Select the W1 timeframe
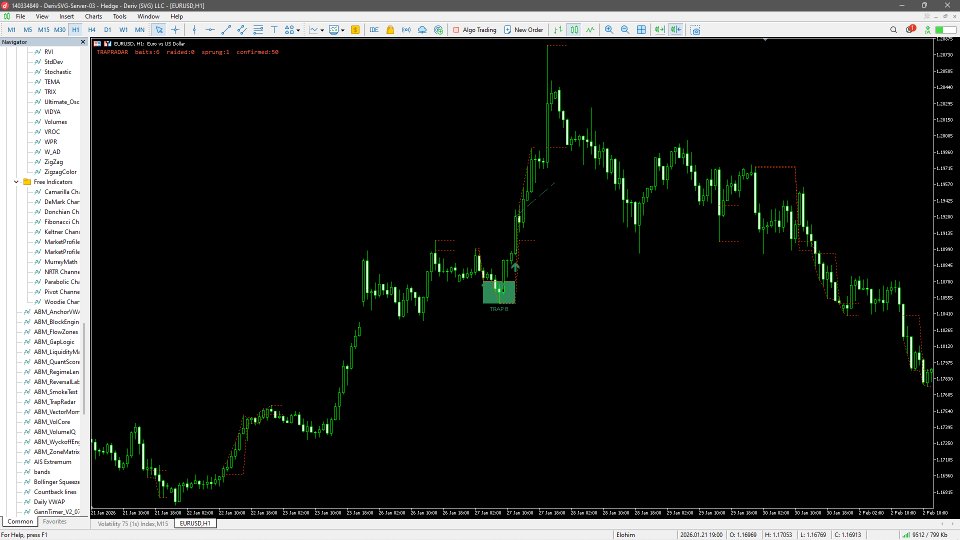The height and width of the screenshot is (540, 960). coord(124,29)
